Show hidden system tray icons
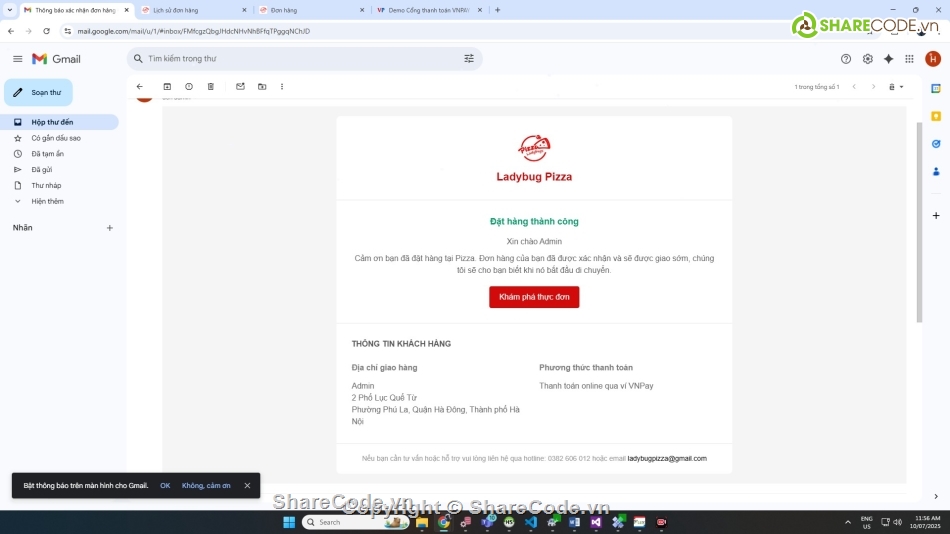Image resolution: width=950 pixels, height=534 pixels. [848, 522]
